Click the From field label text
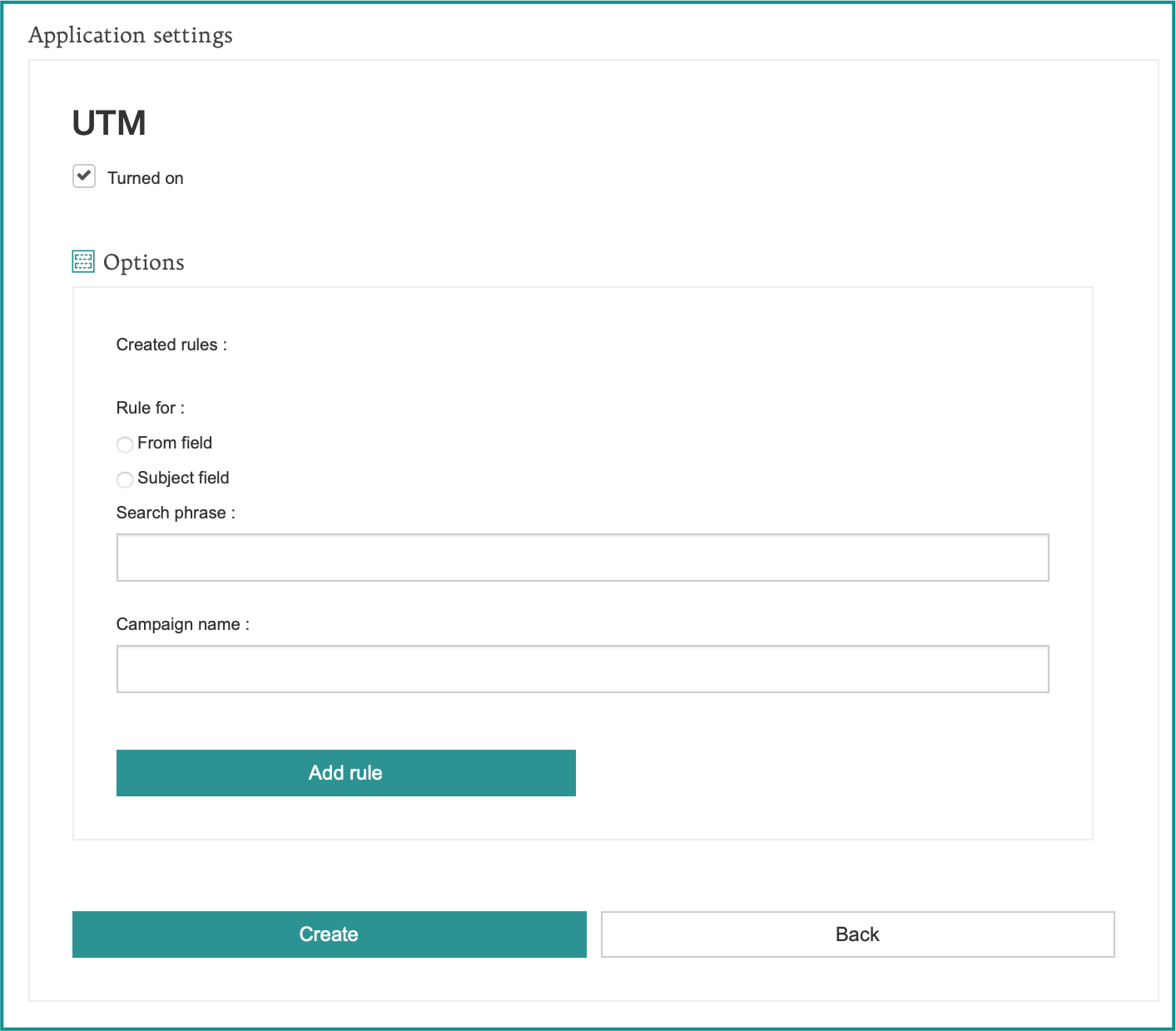Viewport: 1176px width, 1031px height. 175,443
